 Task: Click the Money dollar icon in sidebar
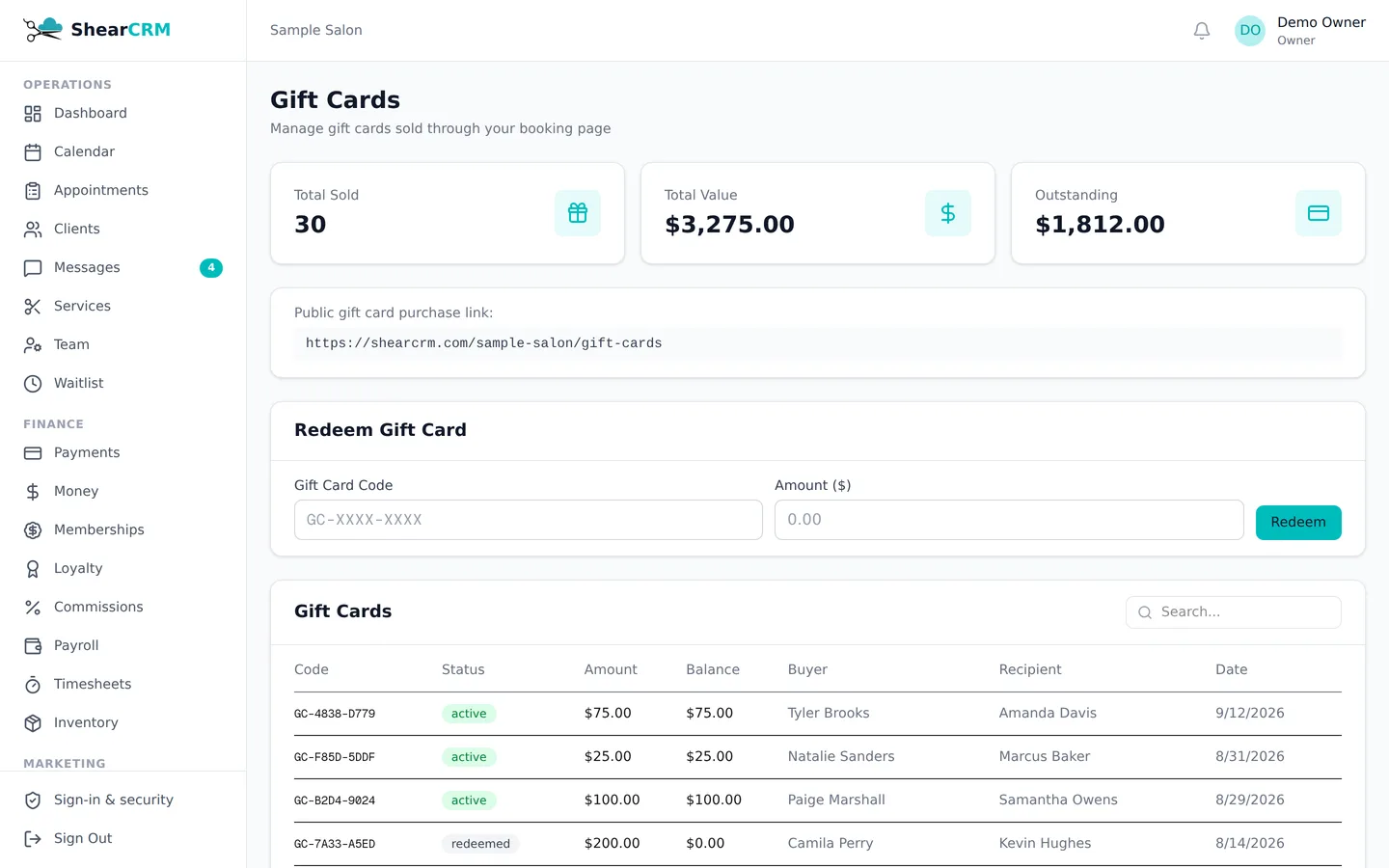(33, 492)
